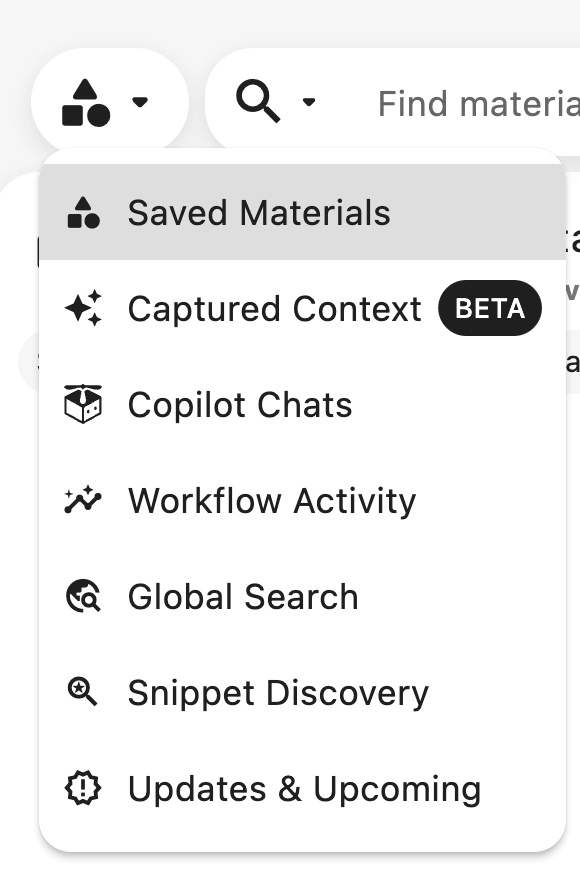Image resolution: width=580 pixels, height=870 pixels.
Task: Choose Copilot Chats from the menu
Action: coord(239,404)
